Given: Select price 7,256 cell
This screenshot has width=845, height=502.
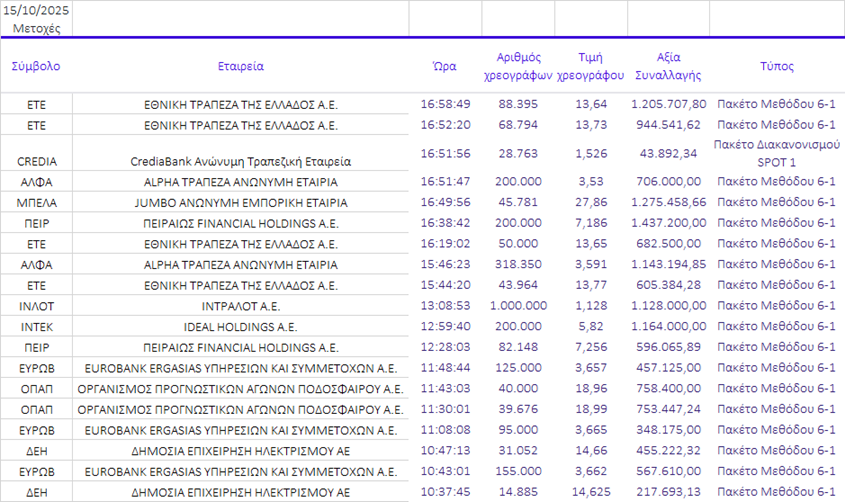Looking at the screenshot, I should pos(591,347).
